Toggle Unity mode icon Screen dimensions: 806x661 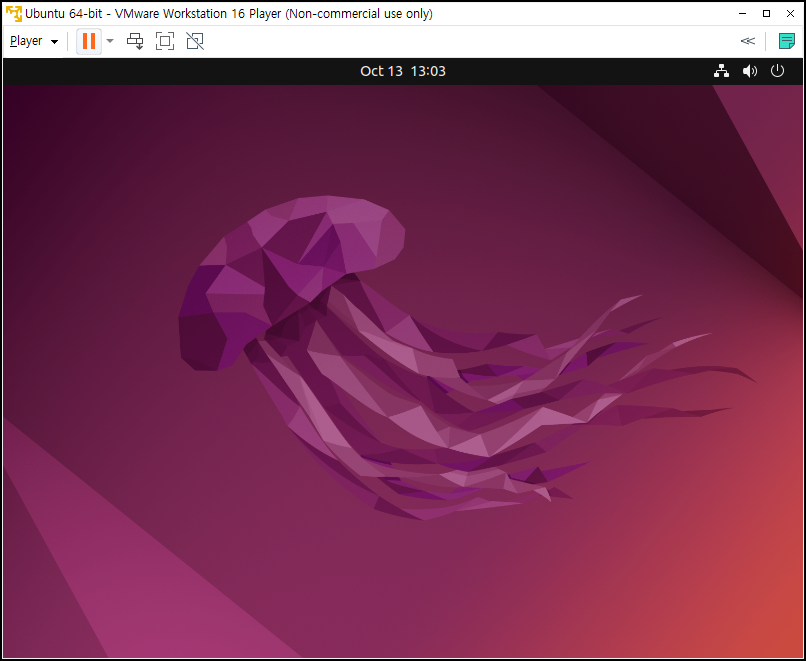tap(195, 41)
